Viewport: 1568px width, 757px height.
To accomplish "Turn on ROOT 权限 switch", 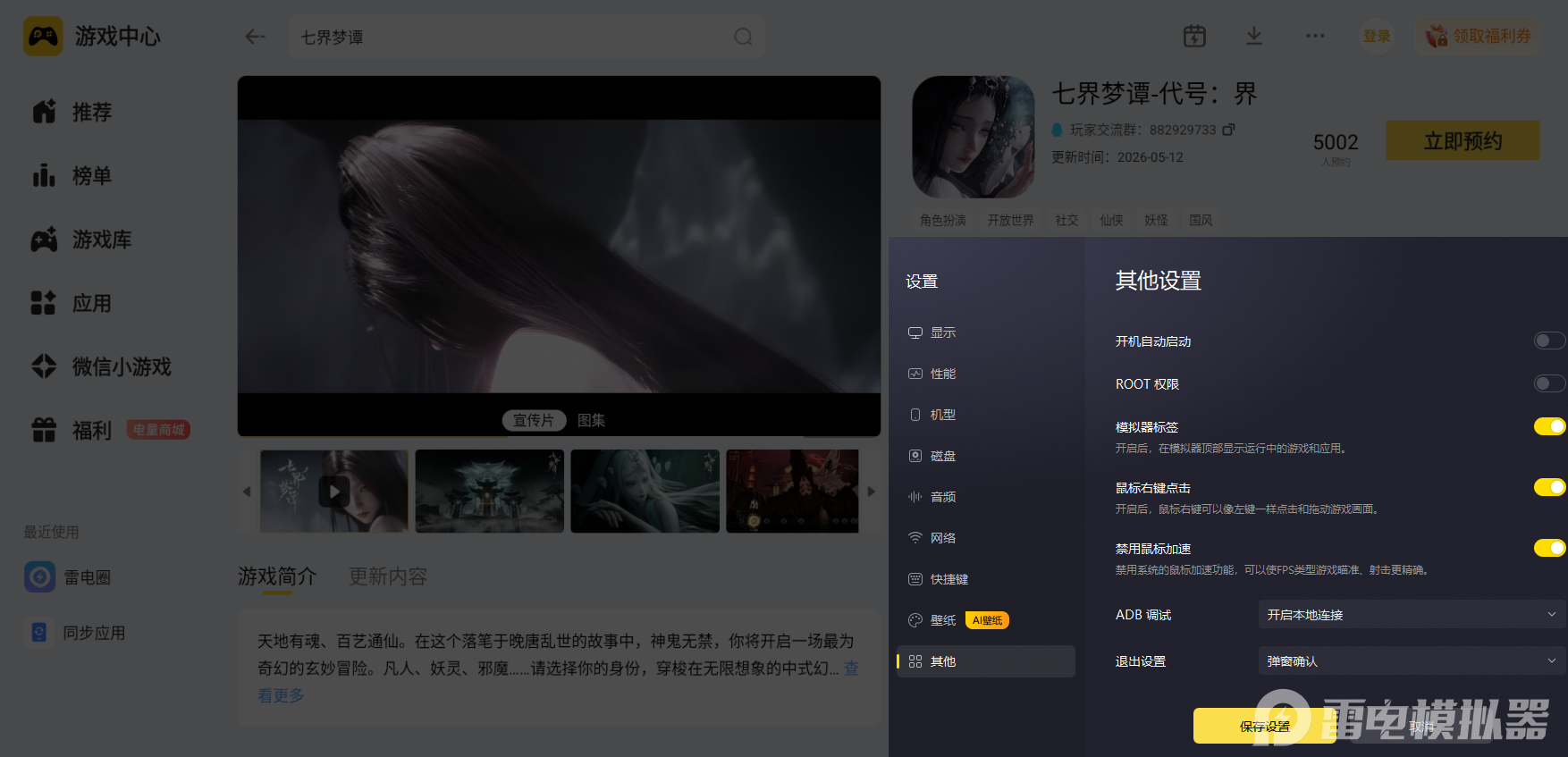I will (1549, 383).
